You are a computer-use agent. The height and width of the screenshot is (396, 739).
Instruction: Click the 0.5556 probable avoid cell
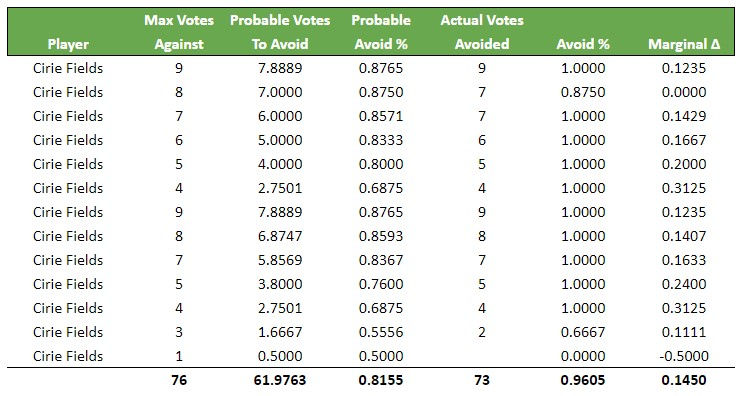pyautogui.click(x=381, y=332)
